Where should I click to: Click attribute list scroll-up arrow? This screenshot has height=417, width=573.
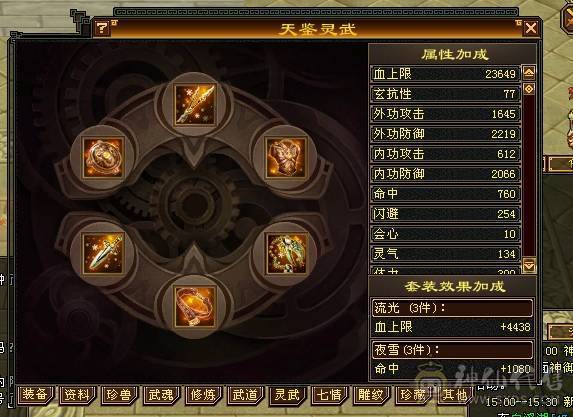[529, 73]
